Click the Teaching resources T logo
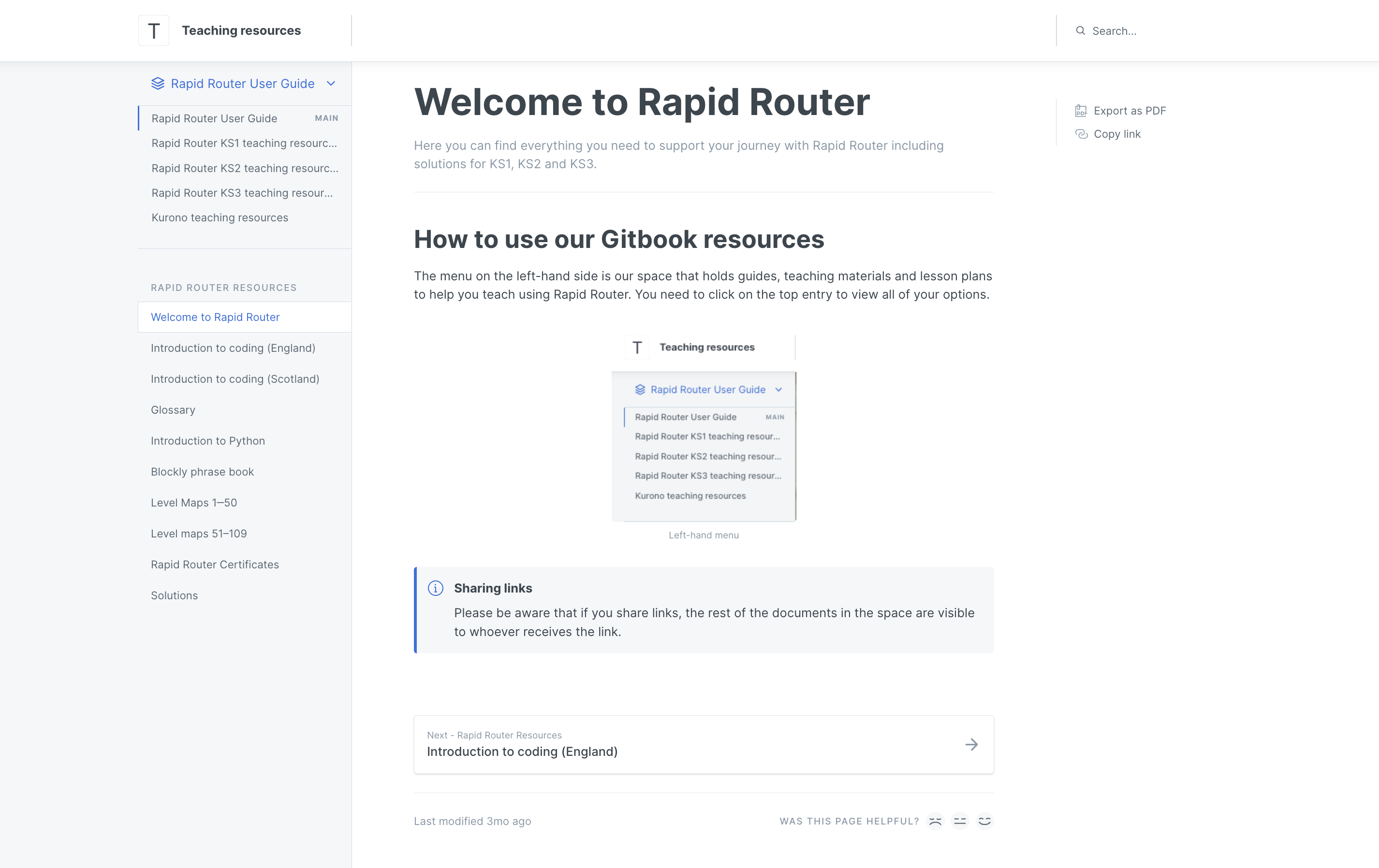1379x868 pixels. click(x=153, y=30)
